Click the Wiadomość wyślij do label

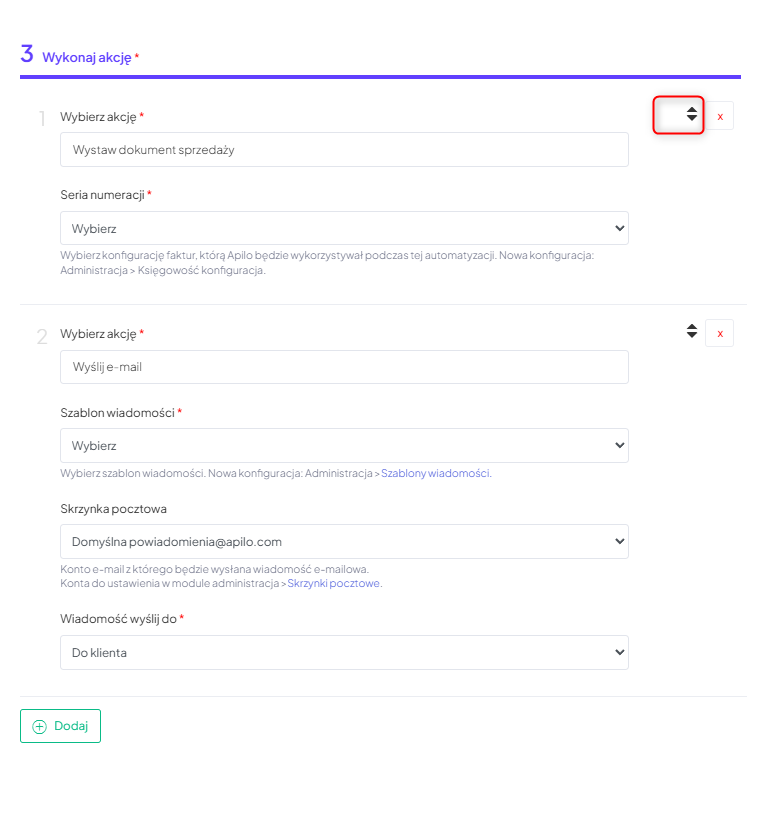[118, 619]
